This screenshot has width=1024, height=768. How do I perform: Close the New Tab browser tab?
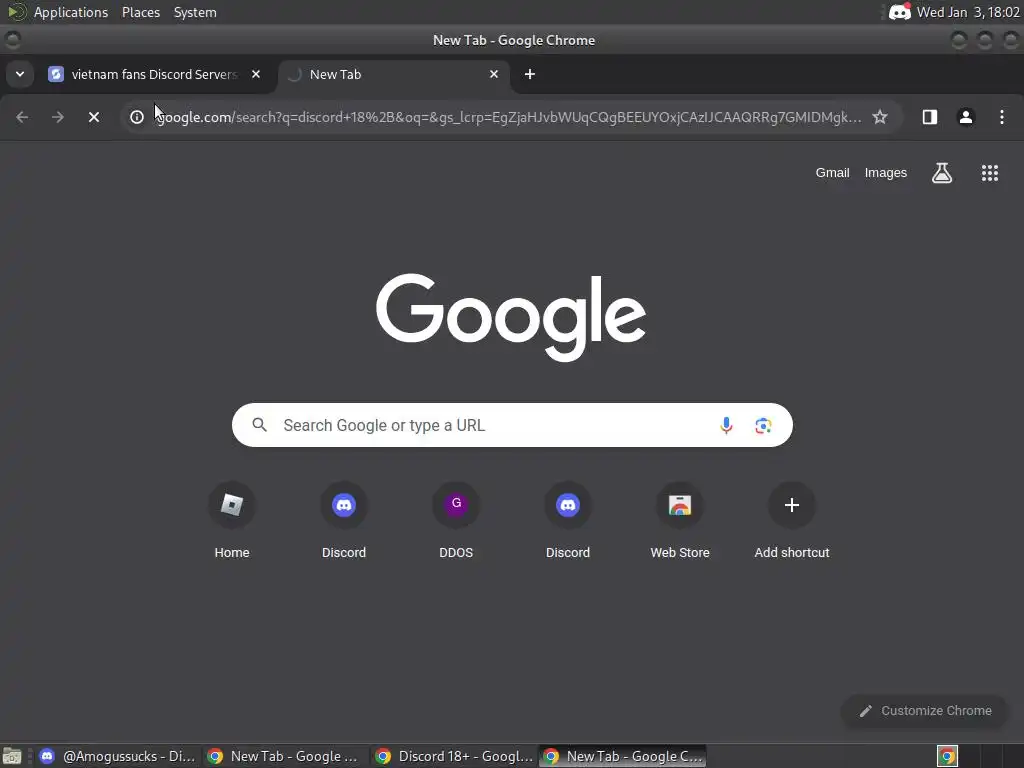coord(494,74)
